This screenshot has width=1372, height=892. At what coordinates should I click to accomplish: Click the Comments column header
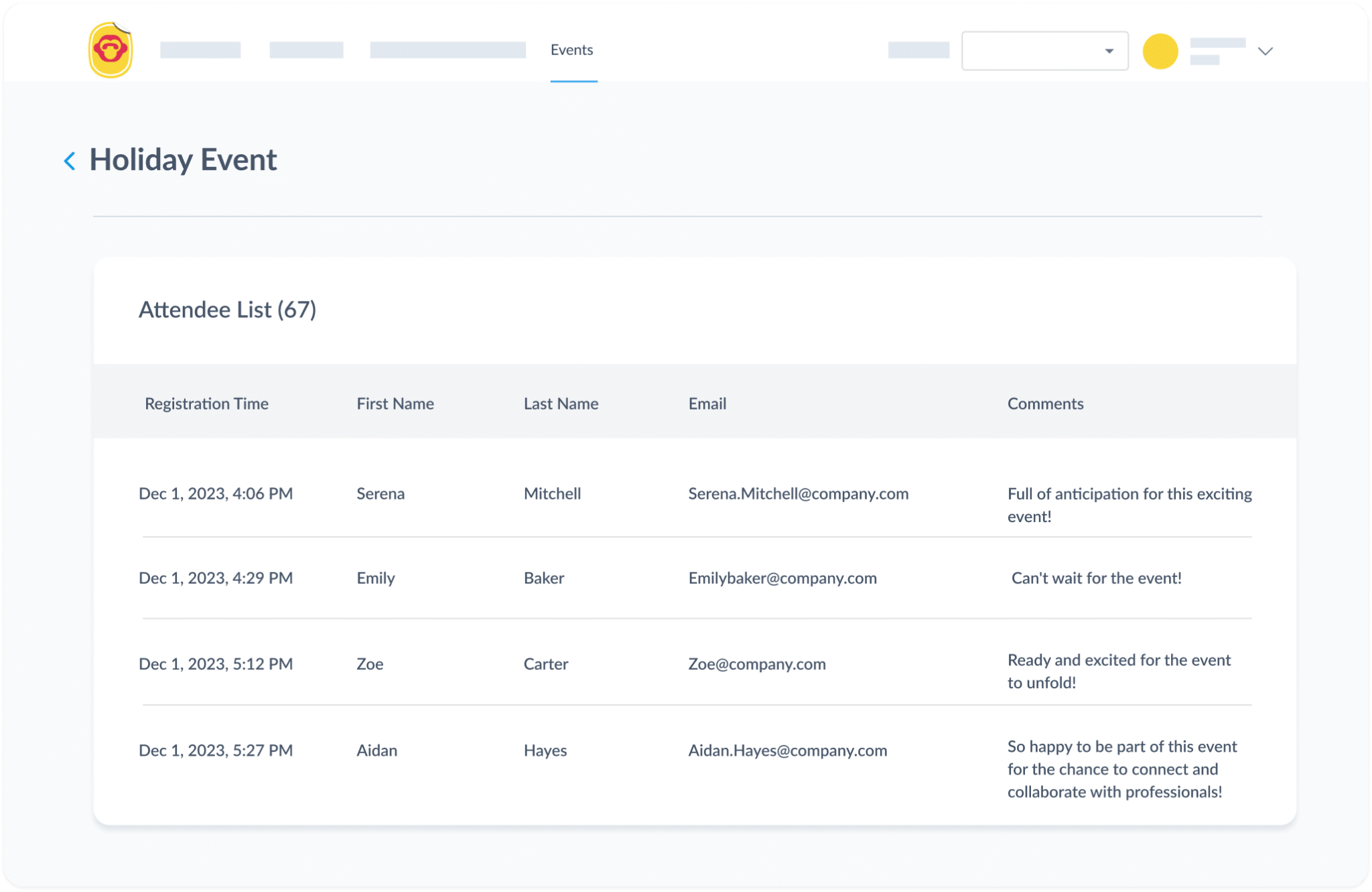click(1045, 403)
